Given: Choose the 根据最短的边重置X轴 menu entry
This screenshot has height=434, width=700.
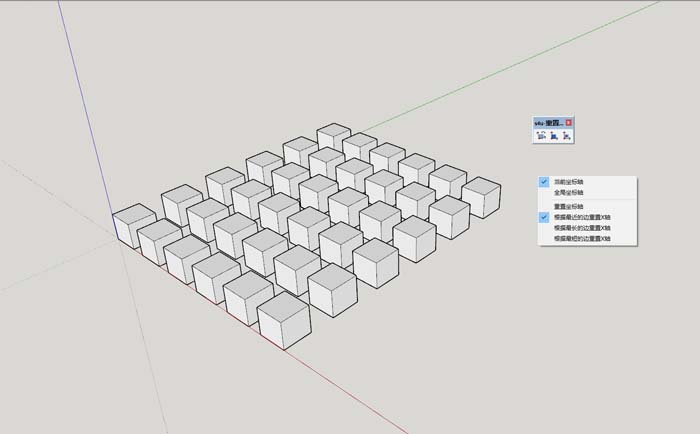Looking at the screenshot, I should [581, 239].
